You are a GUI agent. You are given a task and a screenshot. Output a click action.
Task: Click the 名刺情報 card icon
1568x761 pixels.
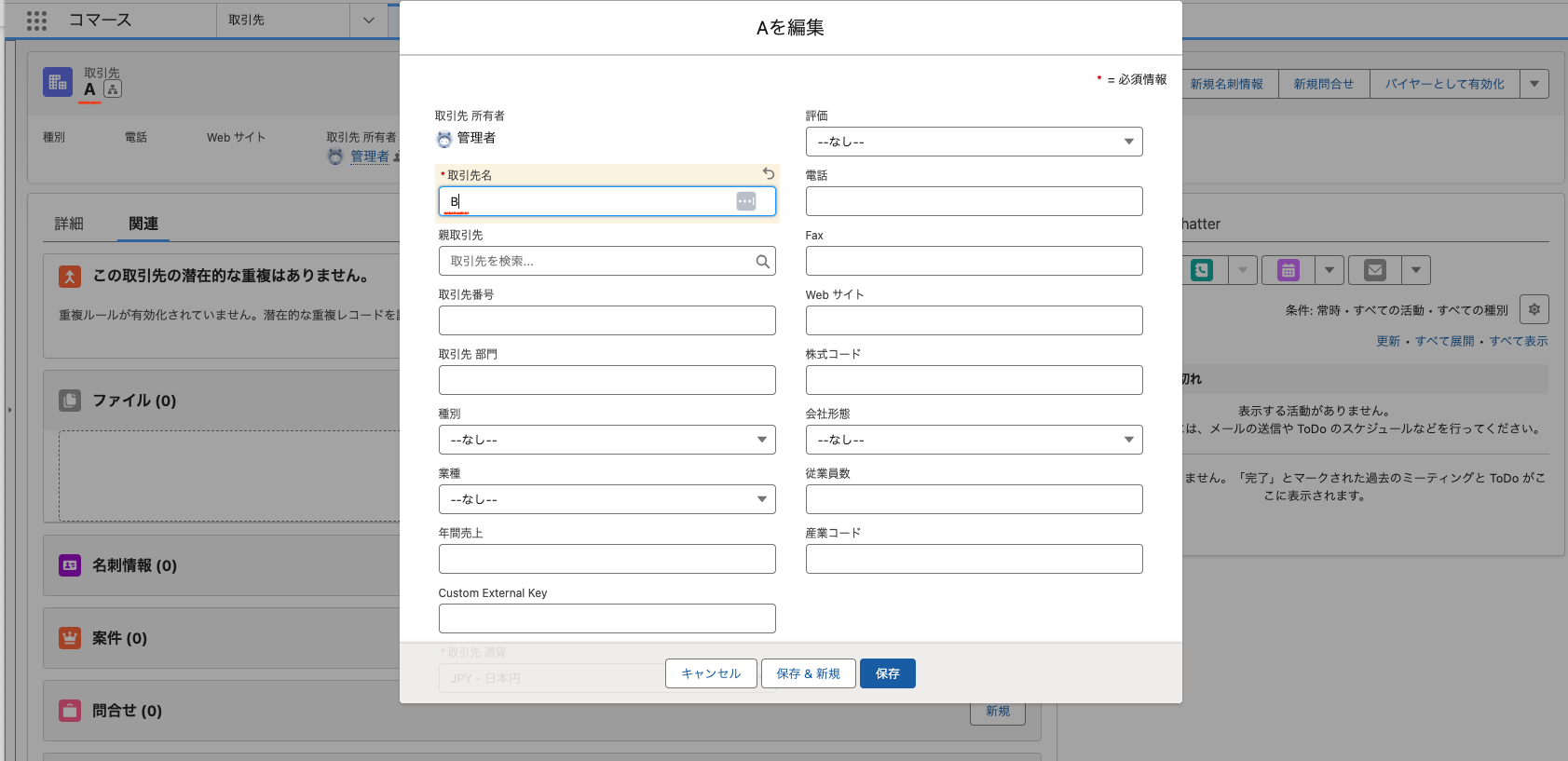point(70,565)
